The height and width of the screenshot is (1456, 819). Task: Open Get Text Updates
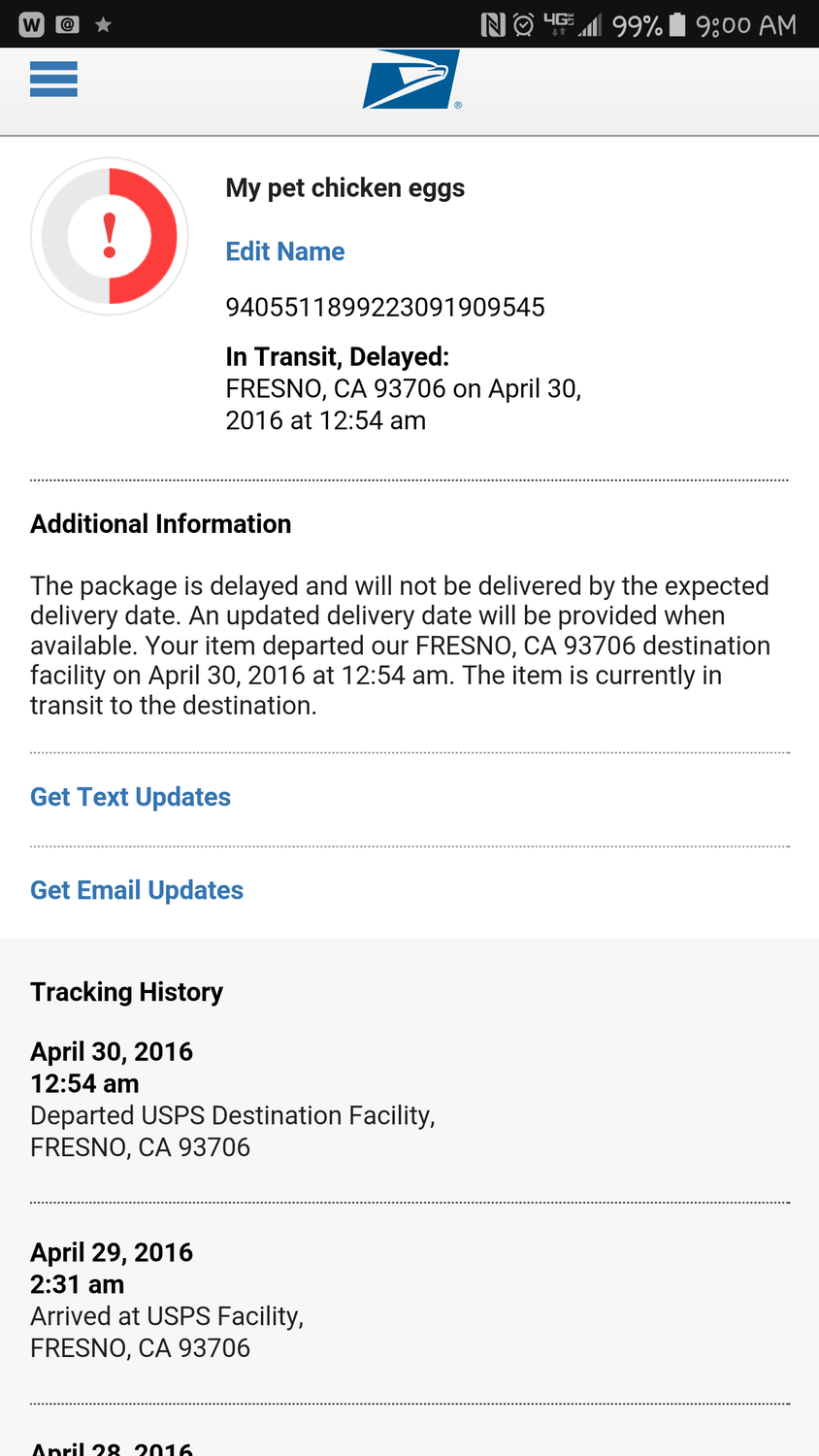[130, 797]
